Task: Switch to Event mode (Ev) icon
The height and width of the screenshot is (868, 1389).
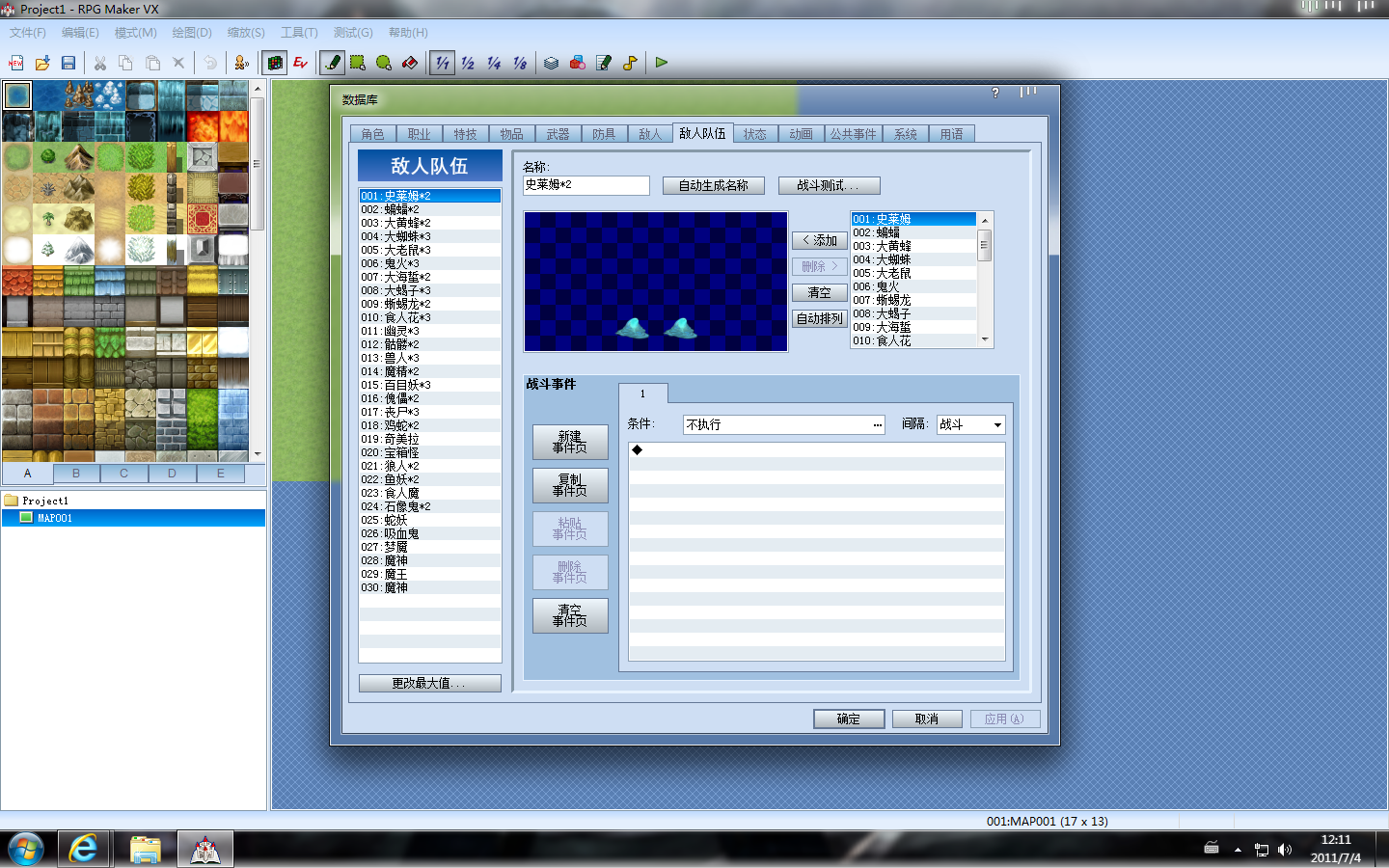Action: [300, 63]
